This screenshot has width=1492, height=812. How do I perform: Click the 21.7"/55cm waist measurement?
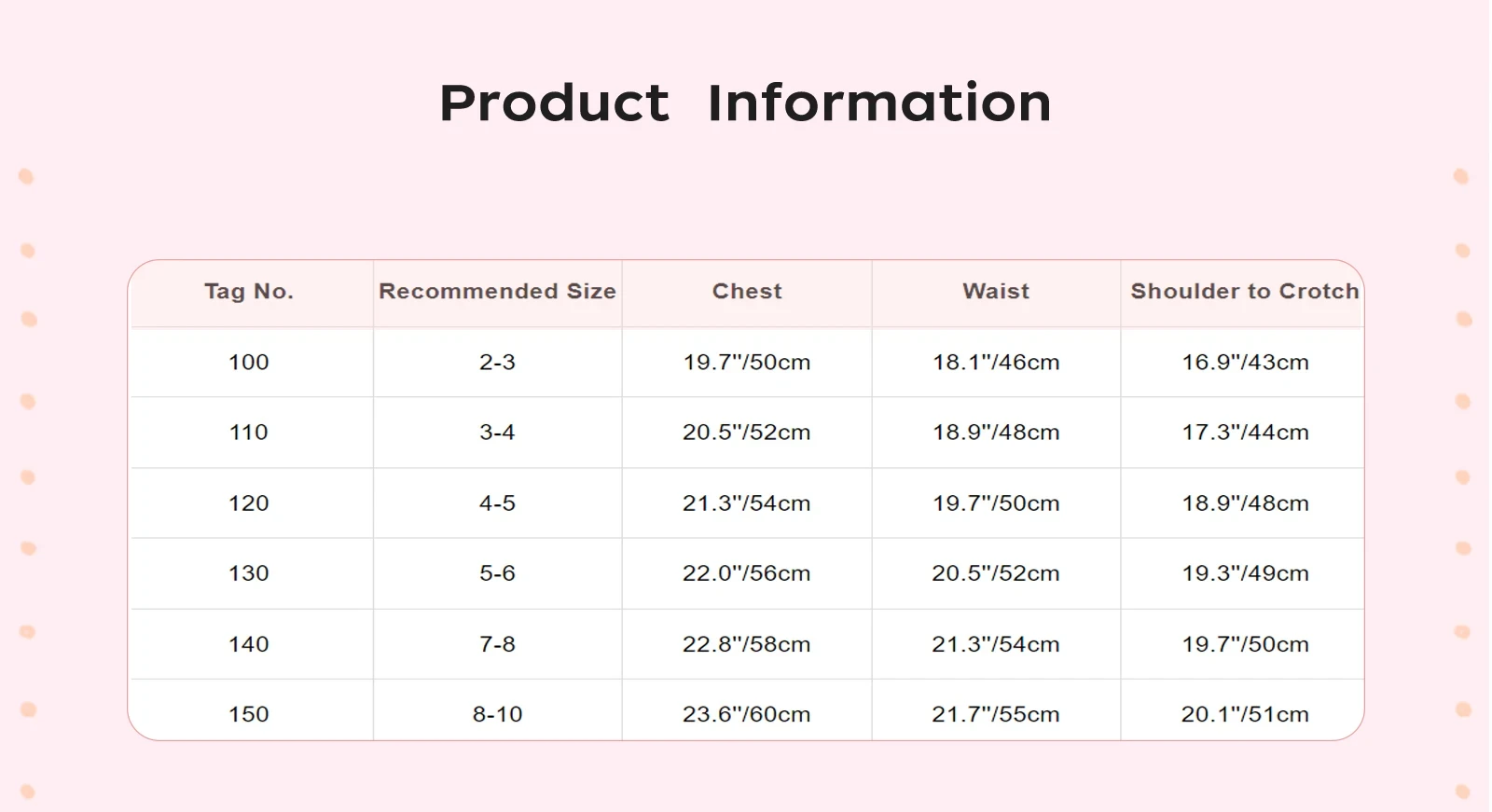pyautogui.click(x=996, y=714)
